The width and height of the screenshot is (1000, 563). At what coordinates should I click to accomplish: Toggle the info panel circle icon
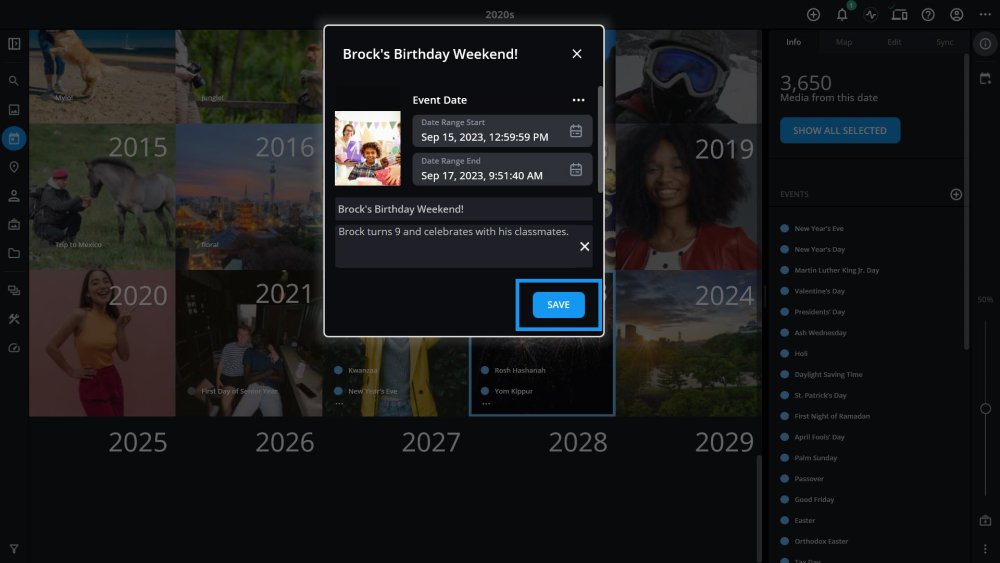985,44
